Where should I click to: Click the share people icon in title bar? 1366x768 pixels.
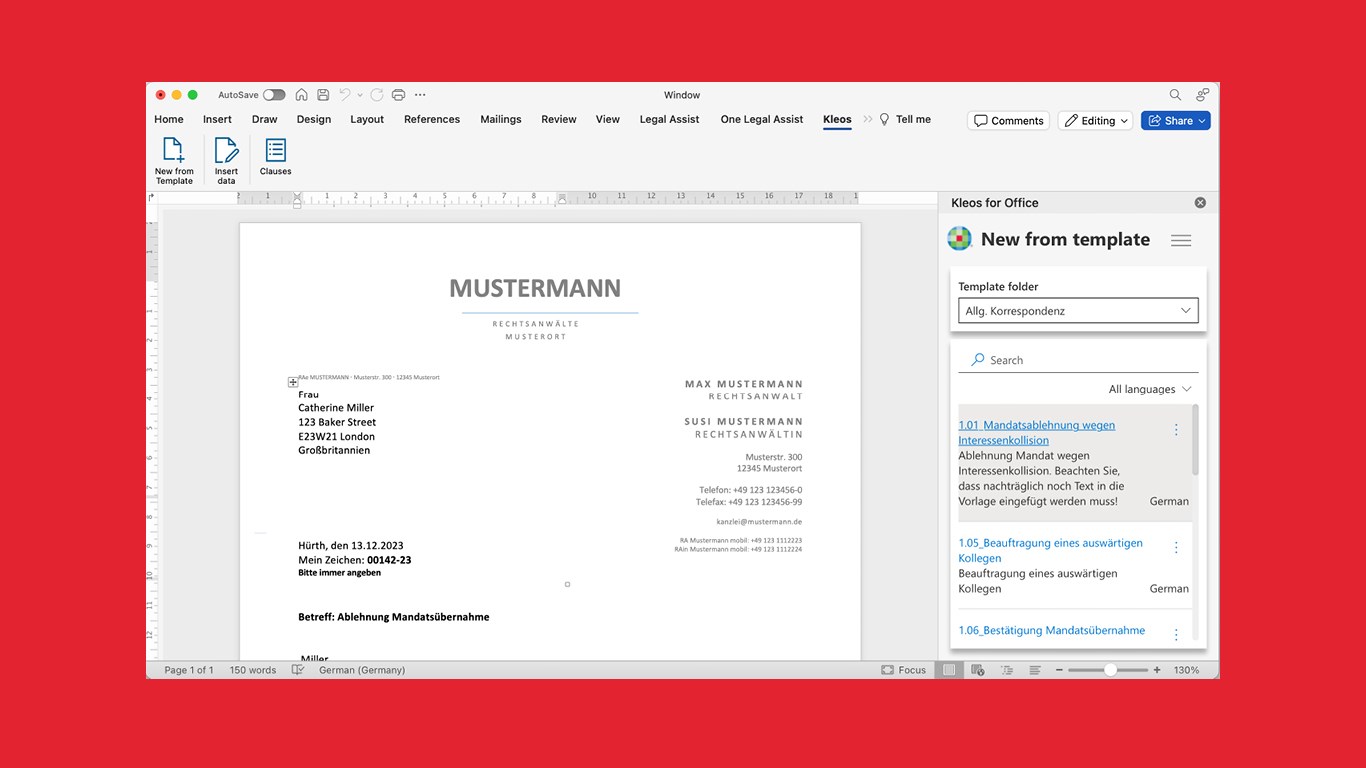(1202, 95)
